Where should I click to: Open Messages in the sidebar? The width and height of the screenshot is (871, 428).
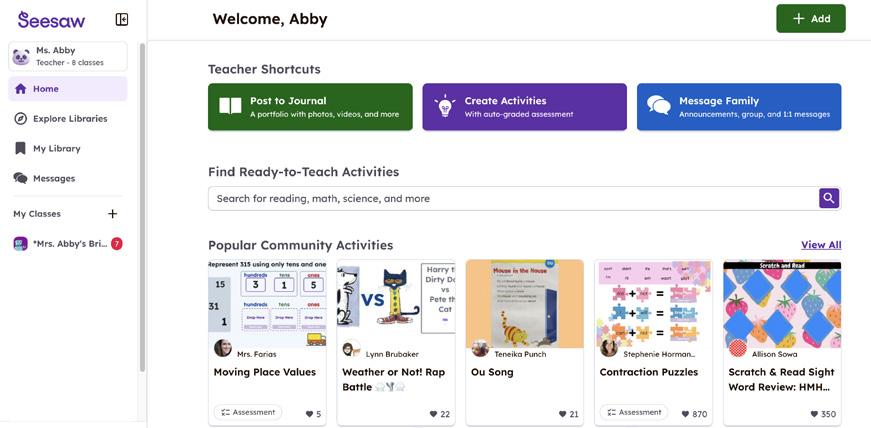[x=53, y=179]
